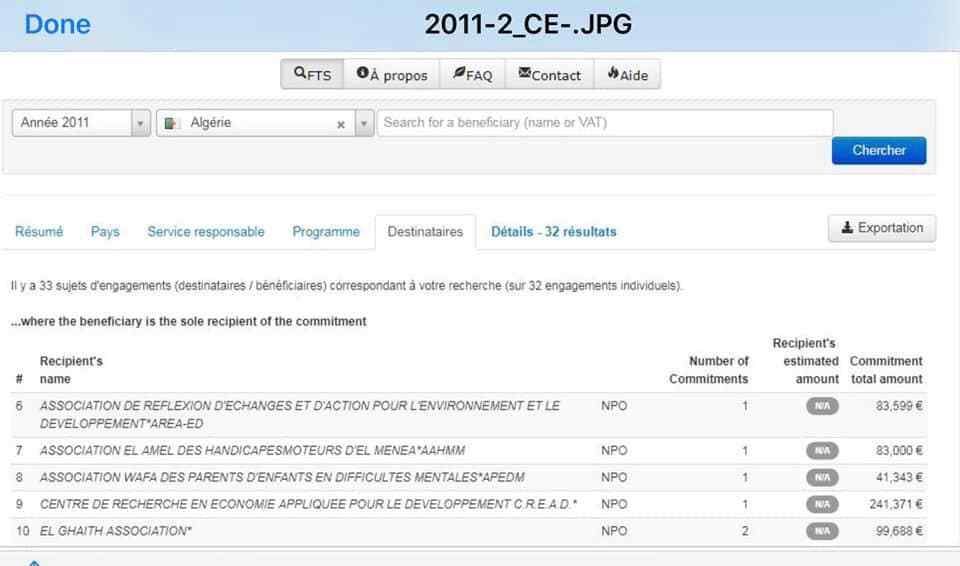The image size is (960, 566).
Task: Open the À propos info page
Action: click(x=391, y=75)
